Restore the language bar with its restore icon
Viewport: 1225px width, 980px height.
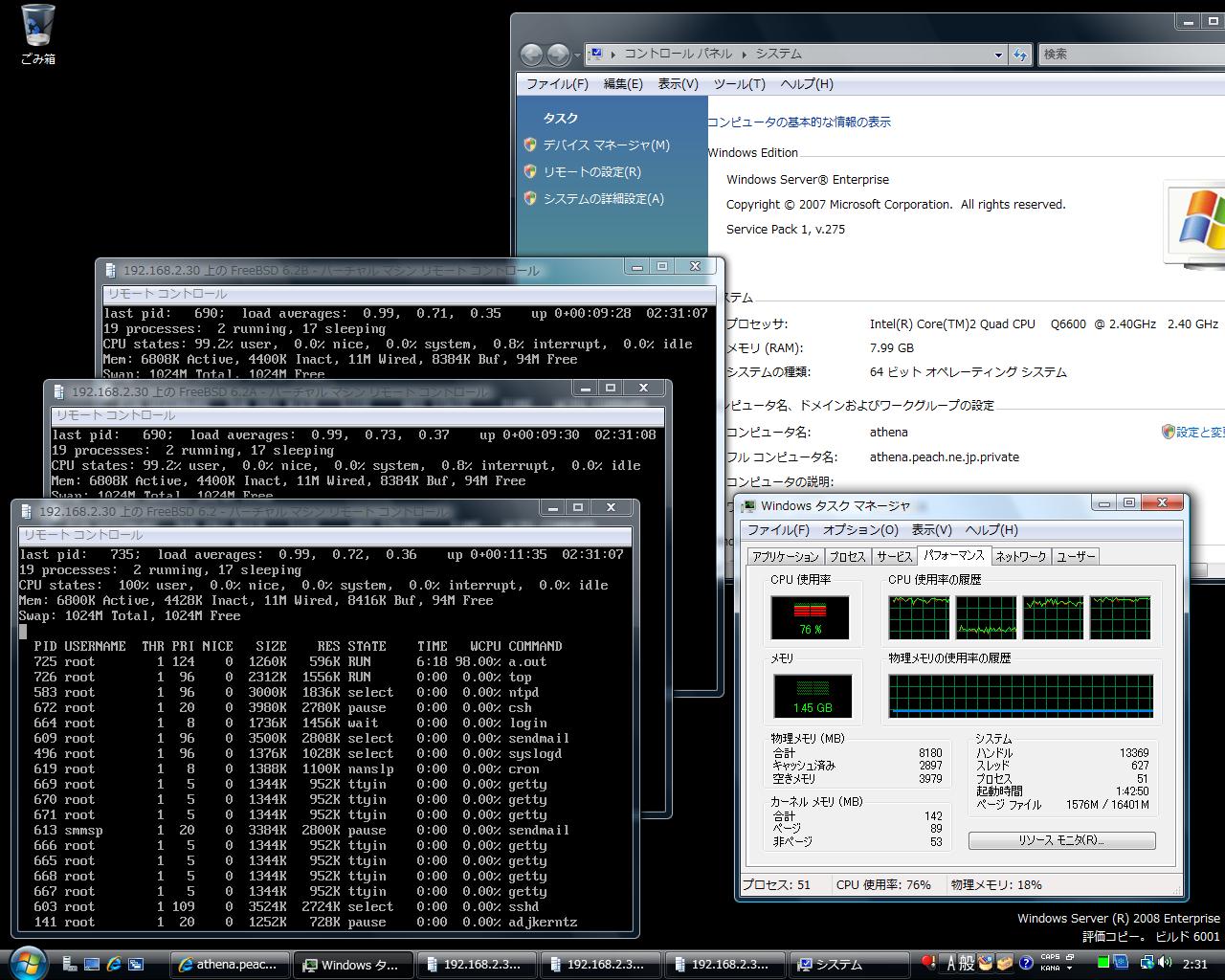point(1070,957)
